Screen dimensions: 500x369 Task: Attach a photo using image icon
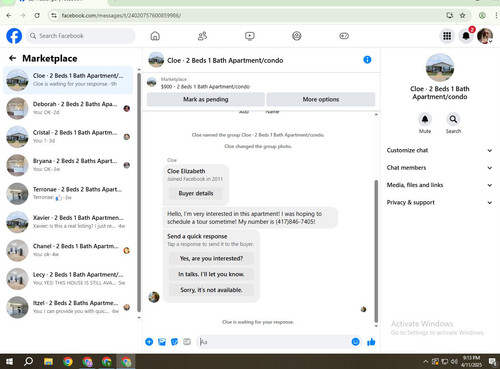162,342
